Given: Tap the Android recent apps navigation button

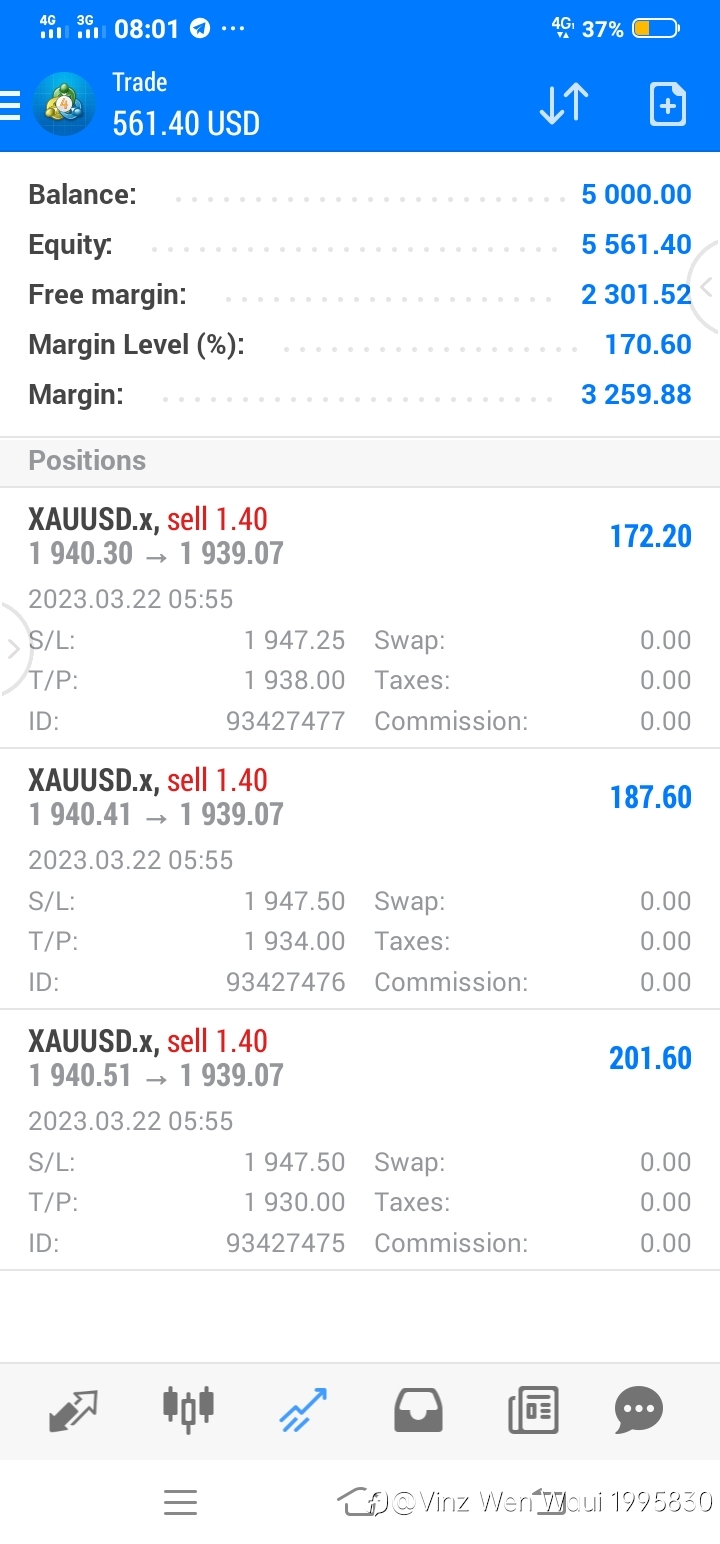Looking at the screenshot, I should (x=180, y=1502).
